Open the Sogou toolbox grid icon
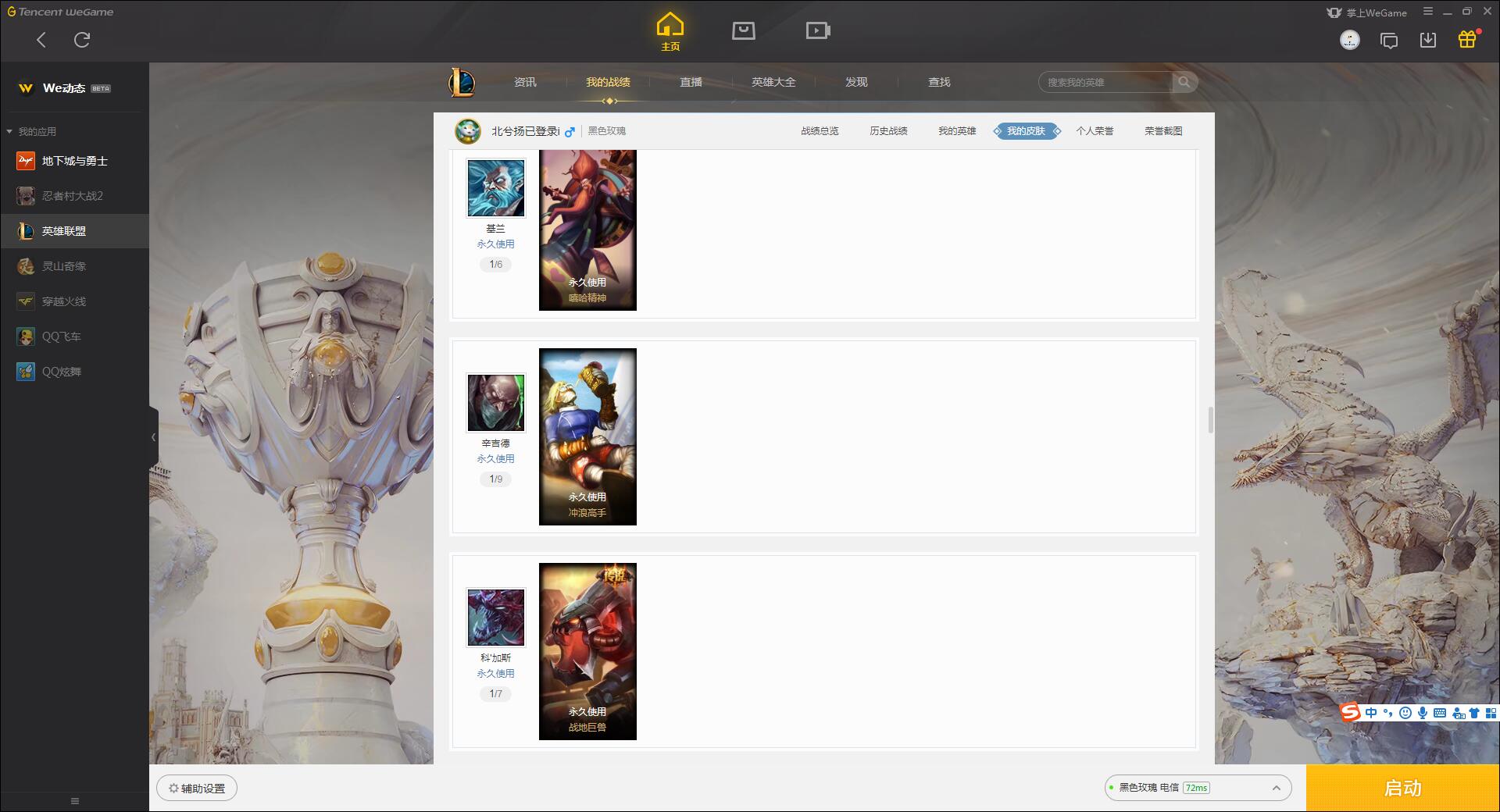Screen dimensions: 1500x812 click(1491, 713)
